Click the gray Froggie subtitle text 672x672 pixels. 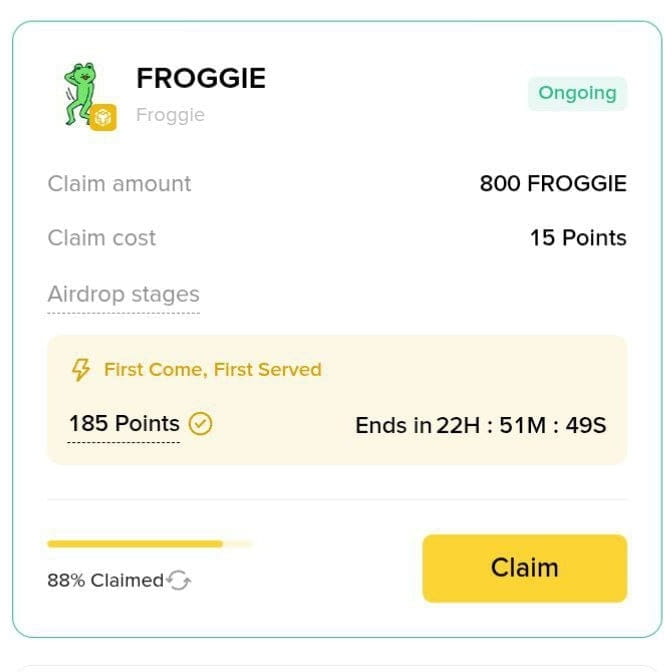(x=170, y=115)
